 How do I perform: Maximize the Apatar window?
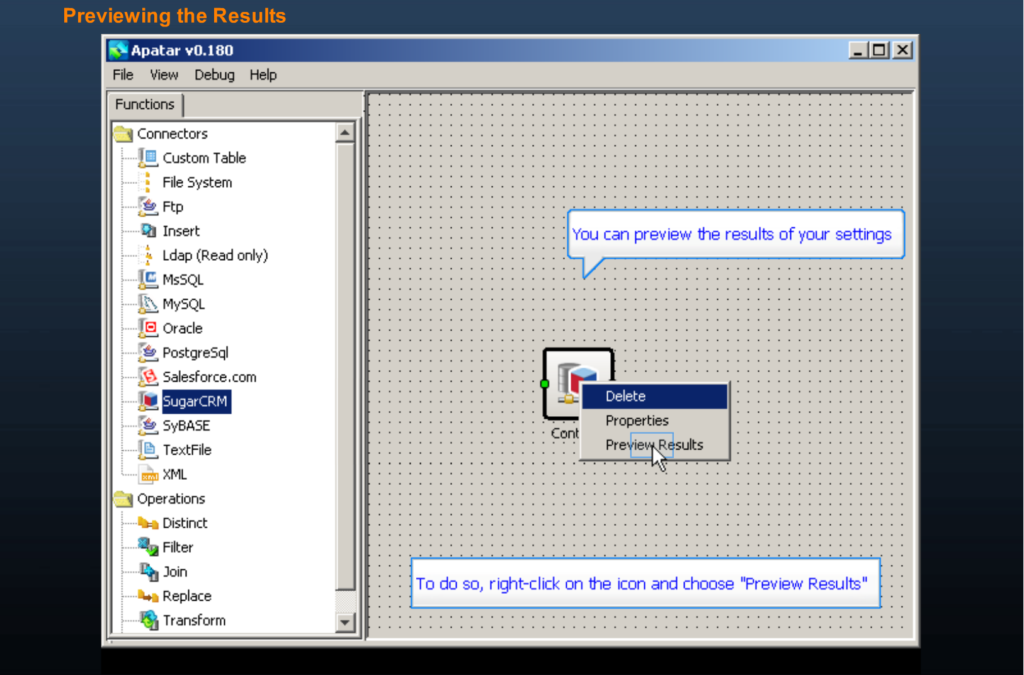click(x=880, y=50)
